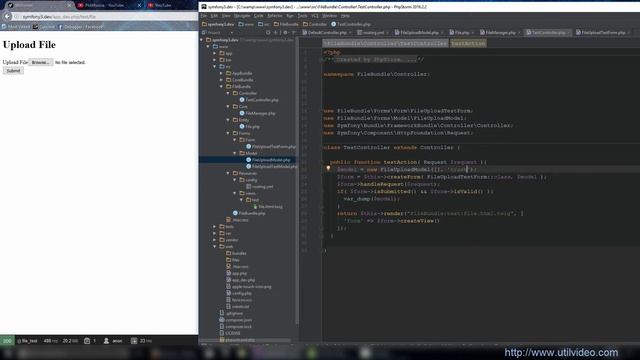Expand the CoreBundle folder
Viewport: 640px width, 360px height.
[x=222, y=80]
